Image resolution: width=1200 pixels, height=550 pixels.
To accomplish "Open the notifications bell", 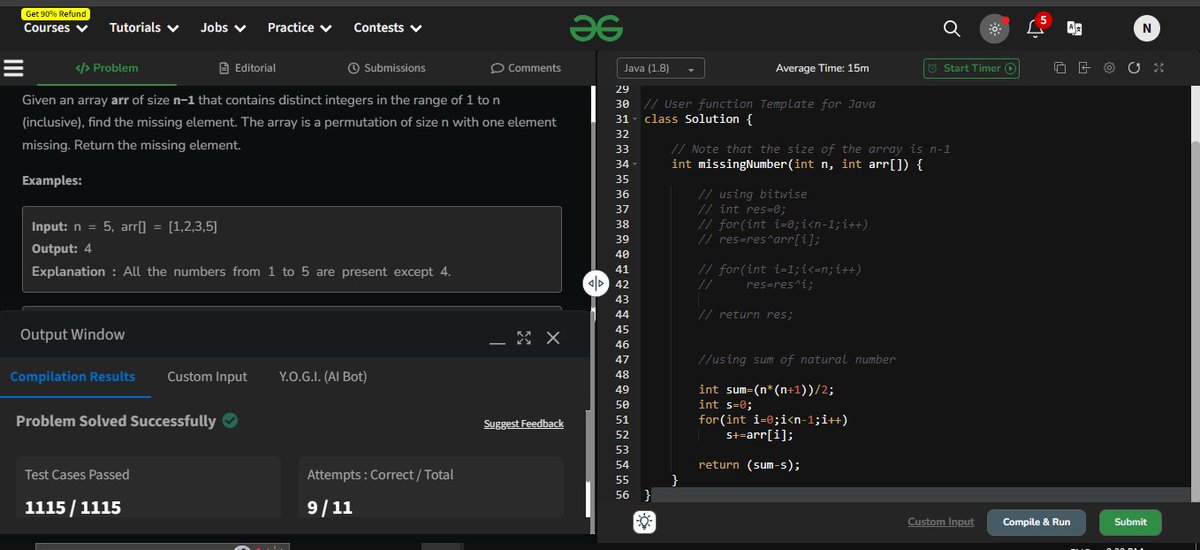I will click(x=1035, y=28).
